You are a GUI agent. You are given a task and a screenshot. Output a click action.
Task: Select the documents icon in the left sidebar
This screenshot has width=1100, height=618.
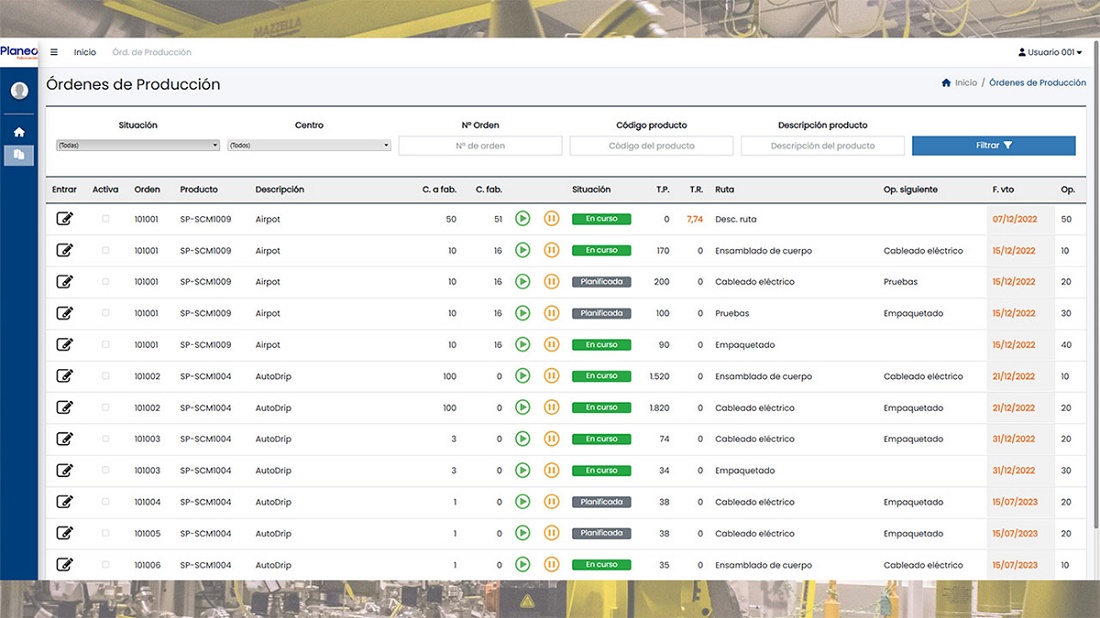click(x=18, y=155)
